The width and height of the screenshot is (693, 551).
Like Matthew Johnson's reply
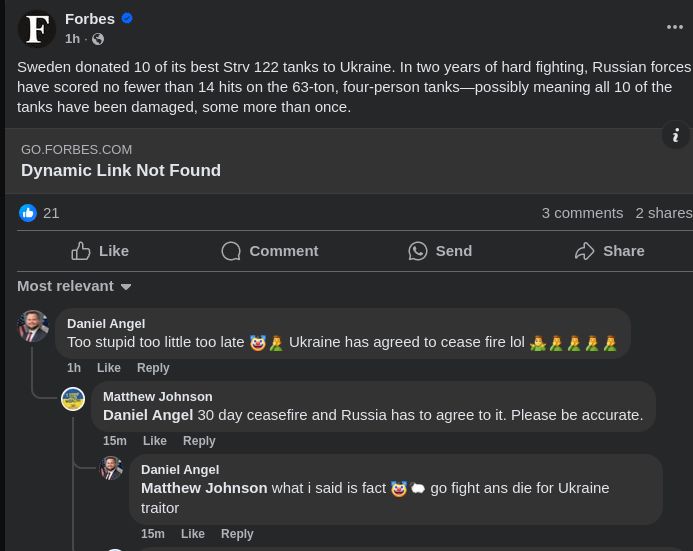pos(155,441)
